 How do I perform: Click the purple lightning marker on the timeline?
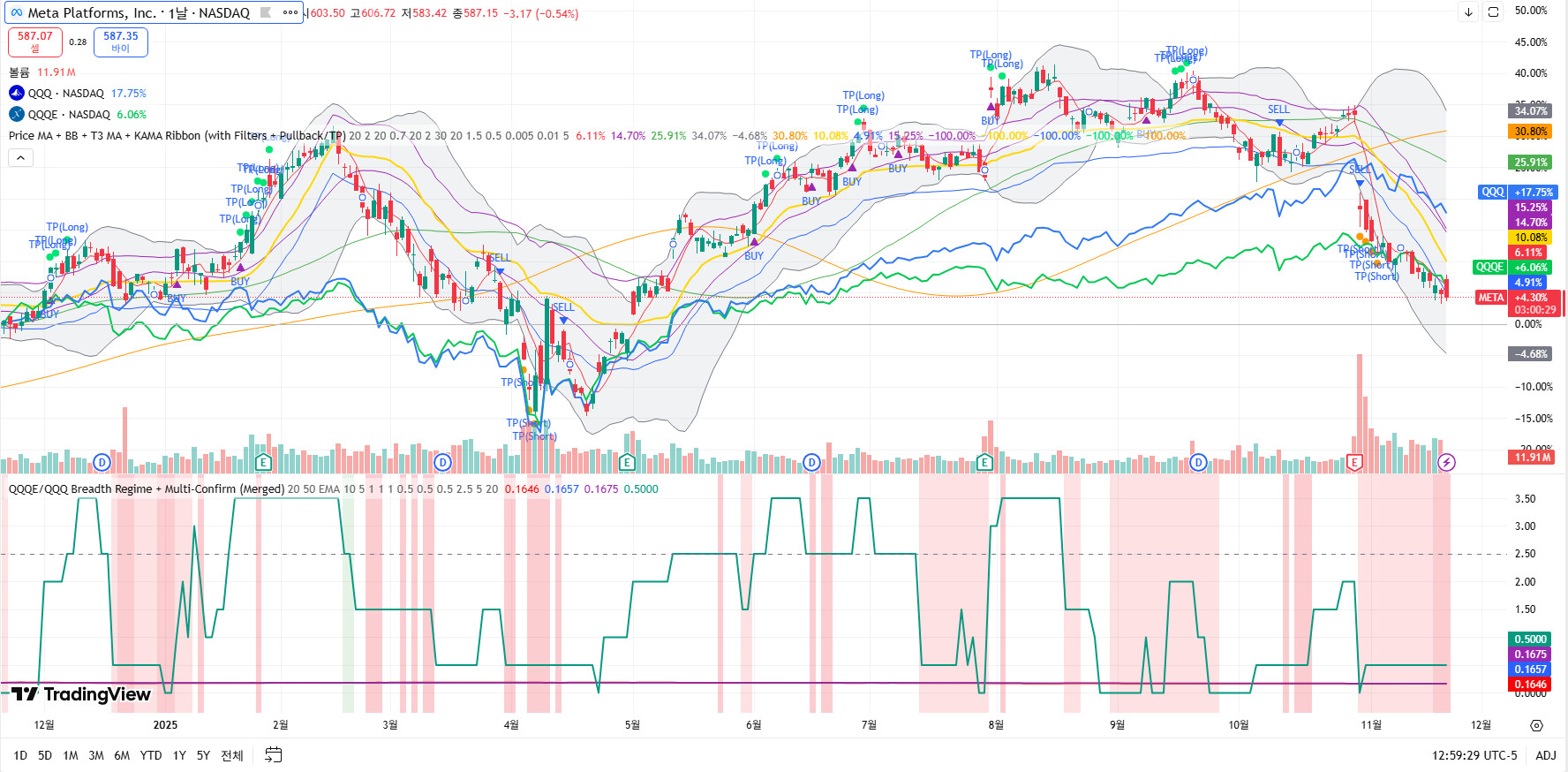pyautogui.click(x=1446, y=462)
